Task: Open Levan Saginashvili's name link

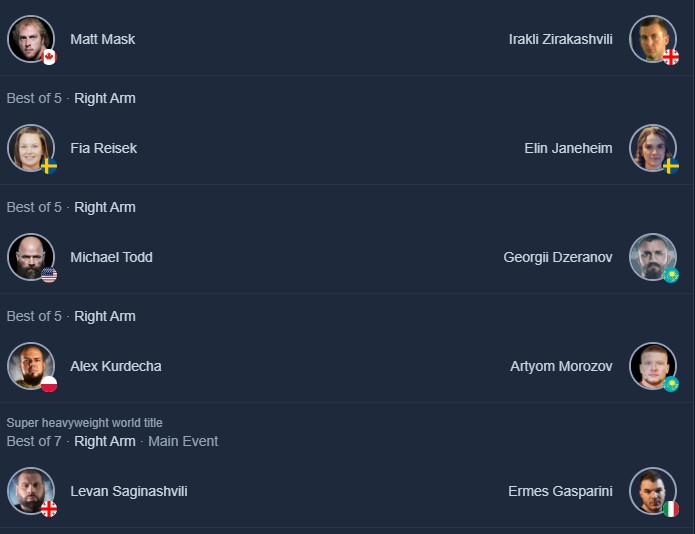Action: click(128, 491)
